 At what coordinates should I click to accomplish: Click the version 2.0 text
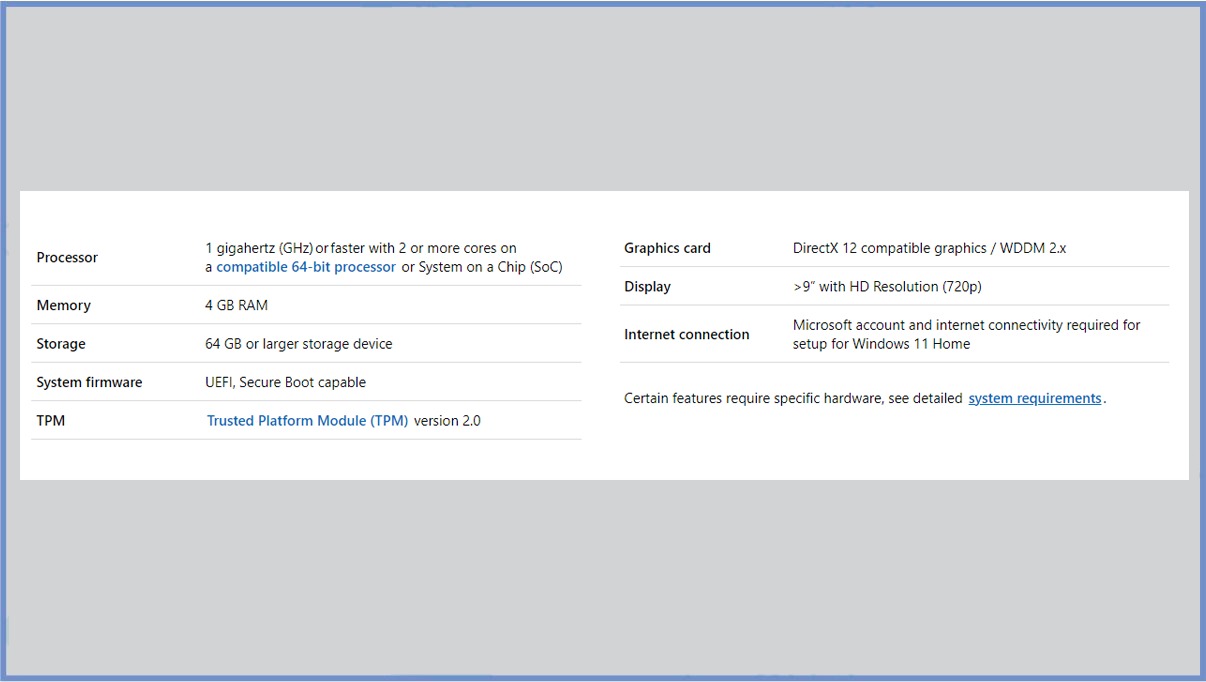click(x=447, y=421)
